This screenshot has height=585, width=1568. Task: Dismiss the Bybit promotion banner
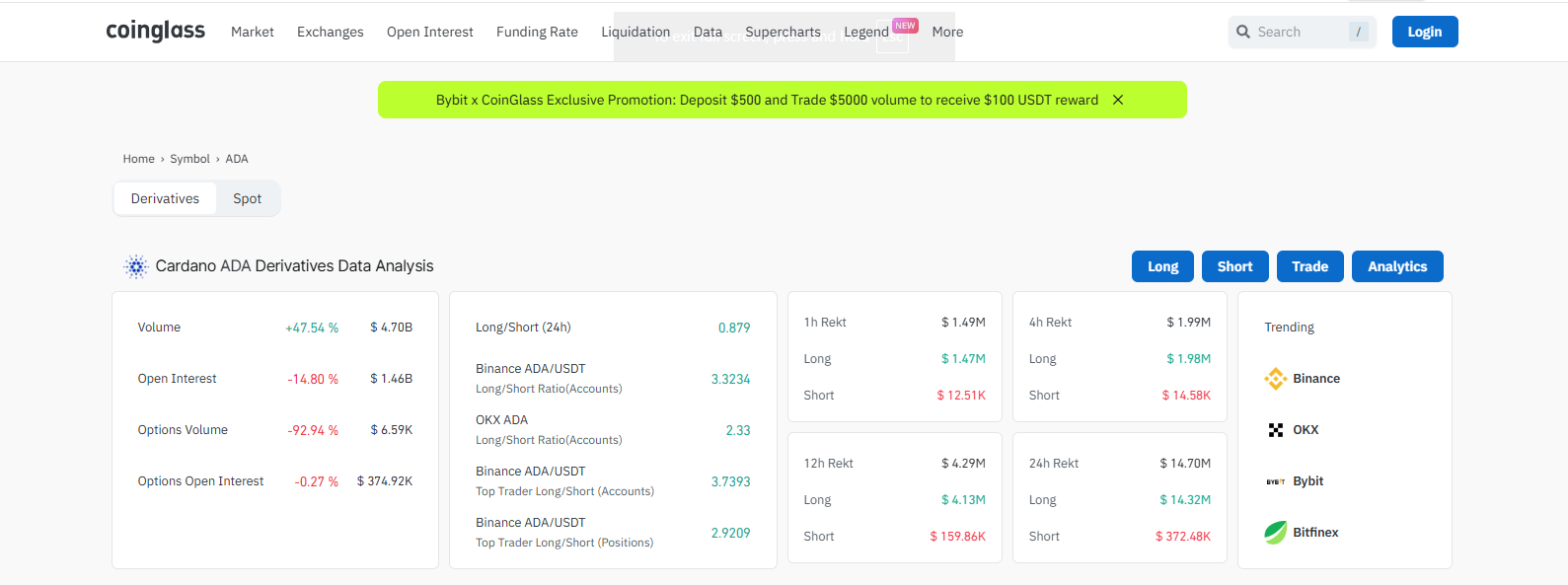(x=1118, y=100)
